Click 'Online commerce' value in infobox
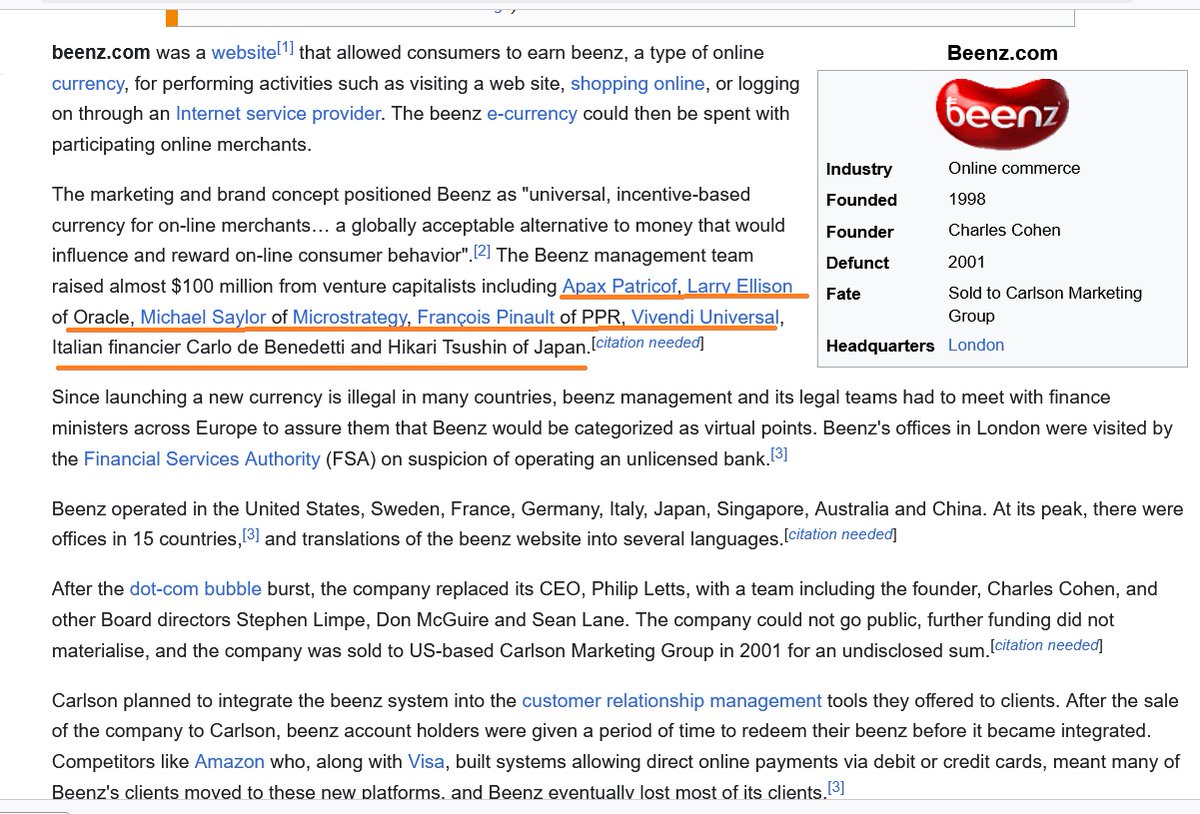This screenshot has height=814, width=1200. click(1014, 168)
